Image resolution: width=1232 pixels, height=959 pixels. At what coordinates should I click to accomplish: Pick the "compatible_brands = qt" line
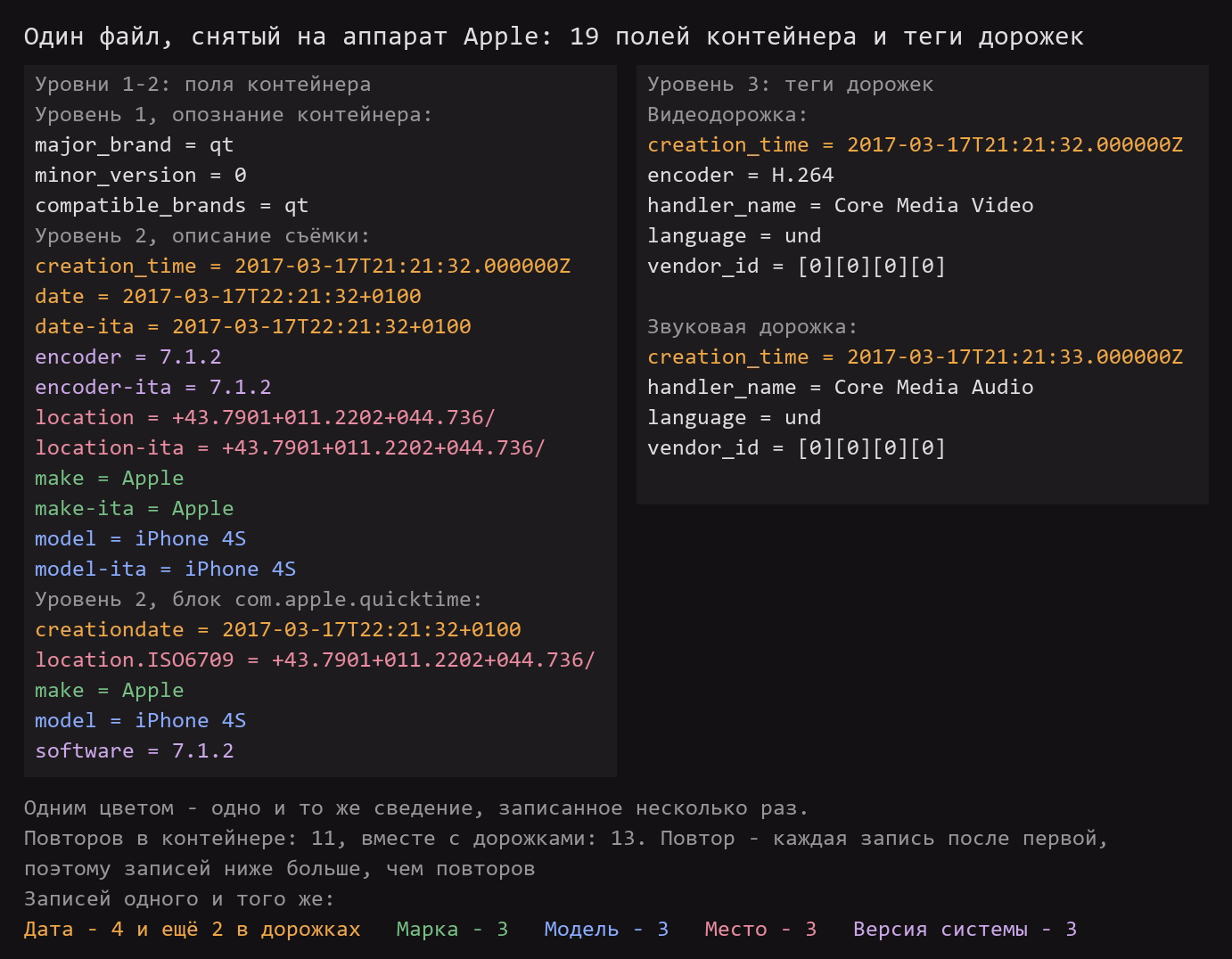point(171,206)
